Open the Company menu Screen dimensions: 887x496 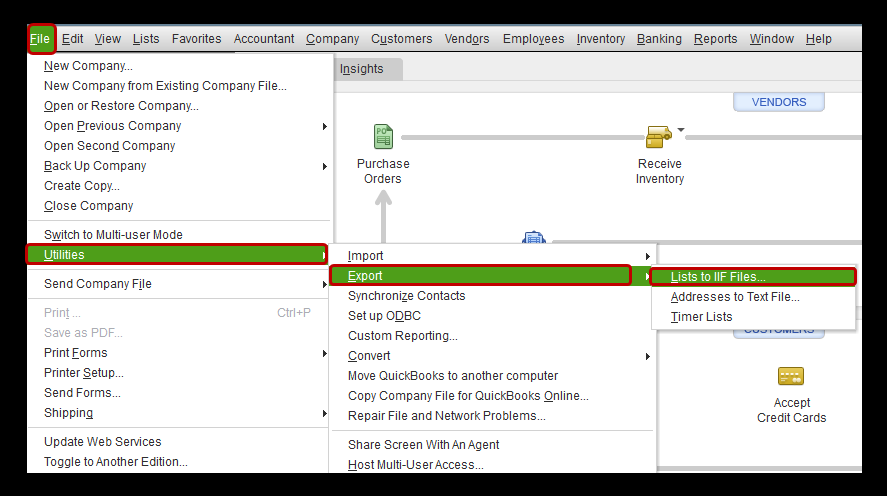(333, 39)
